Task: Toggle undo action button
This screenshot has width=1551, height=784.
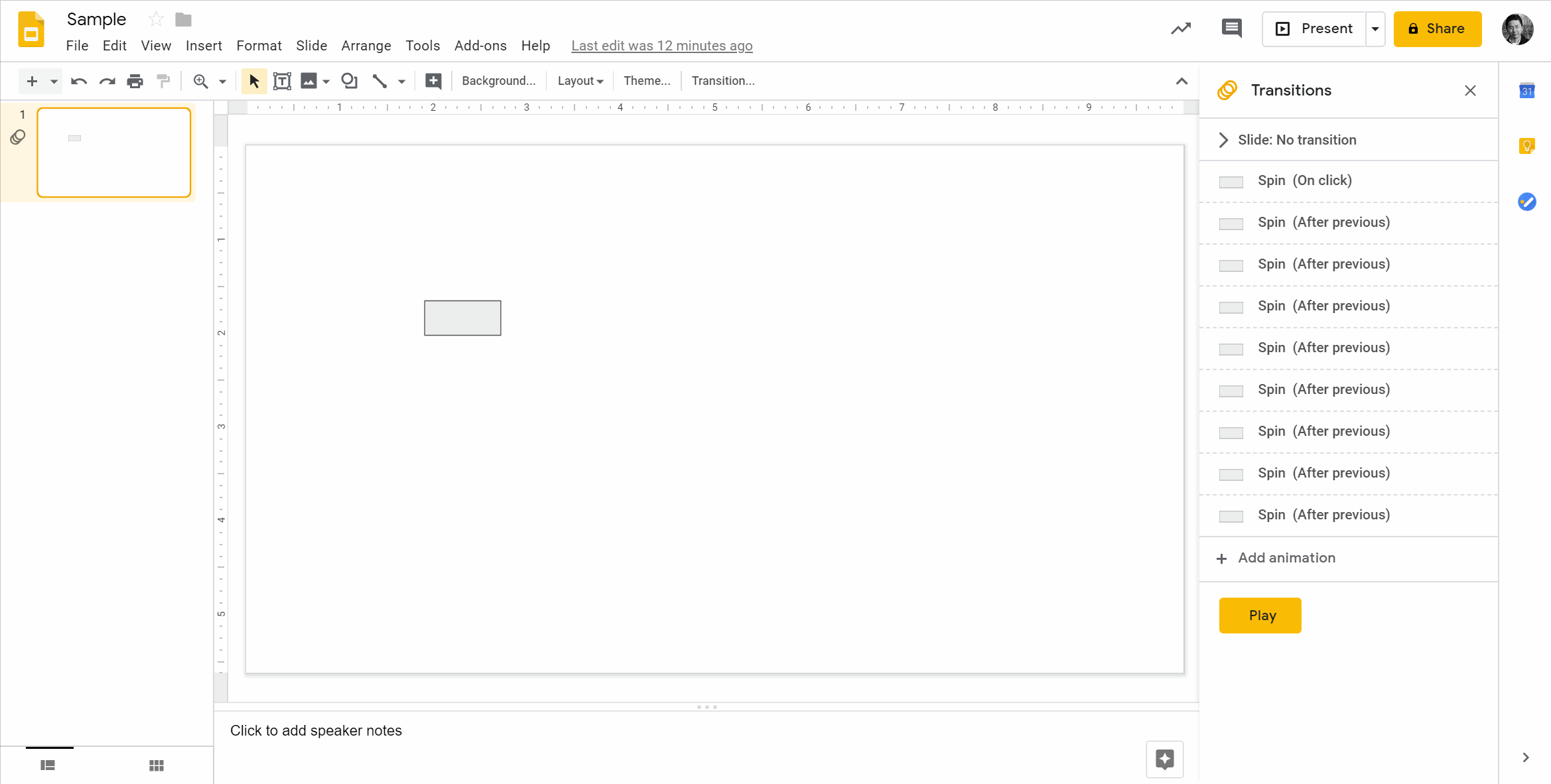Action: pyautogui.click(x=78, y=81)
